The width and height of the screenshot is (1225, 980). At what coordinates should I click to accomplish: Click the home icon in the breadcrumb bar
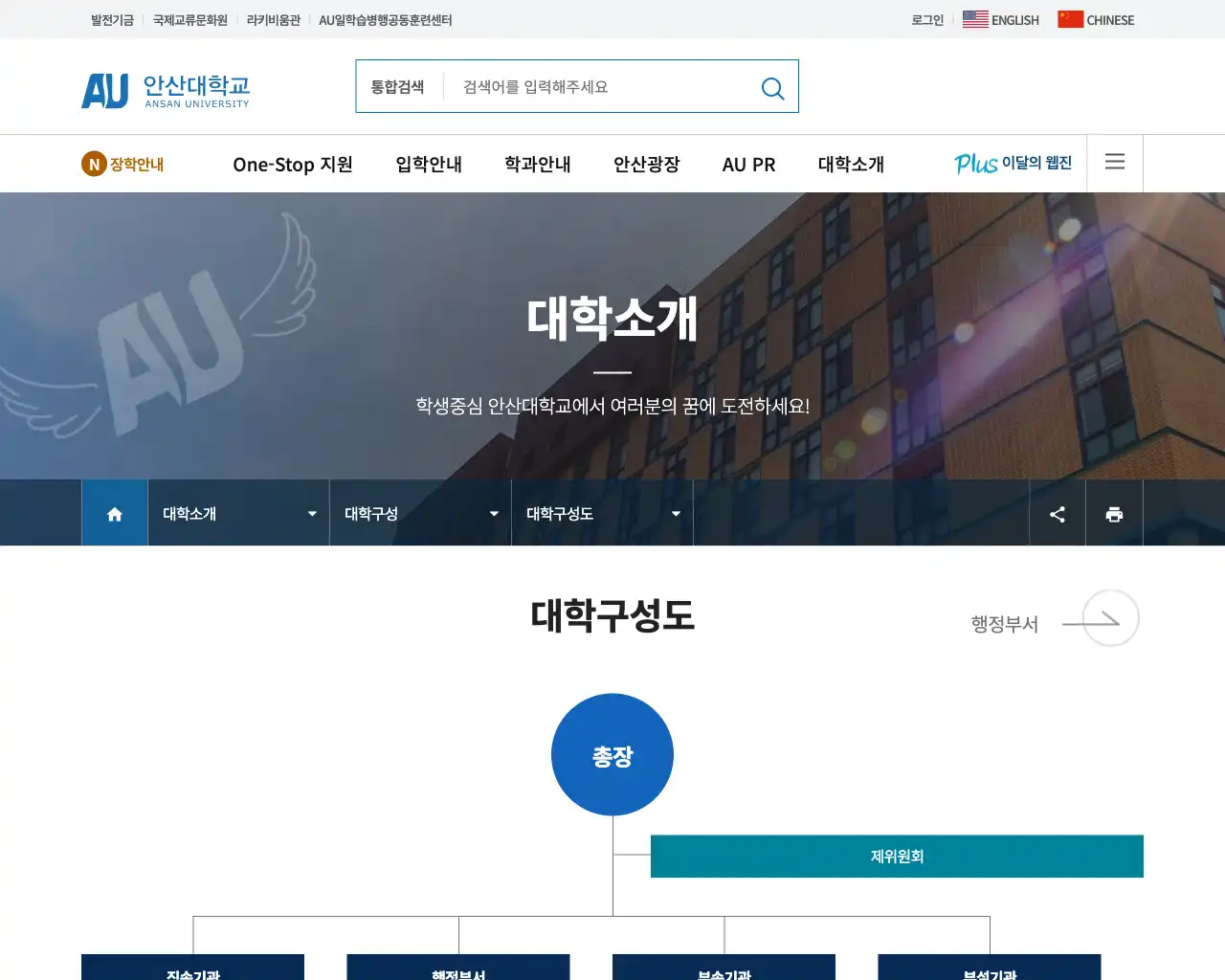pyautogui.click(x=114, y=513)
